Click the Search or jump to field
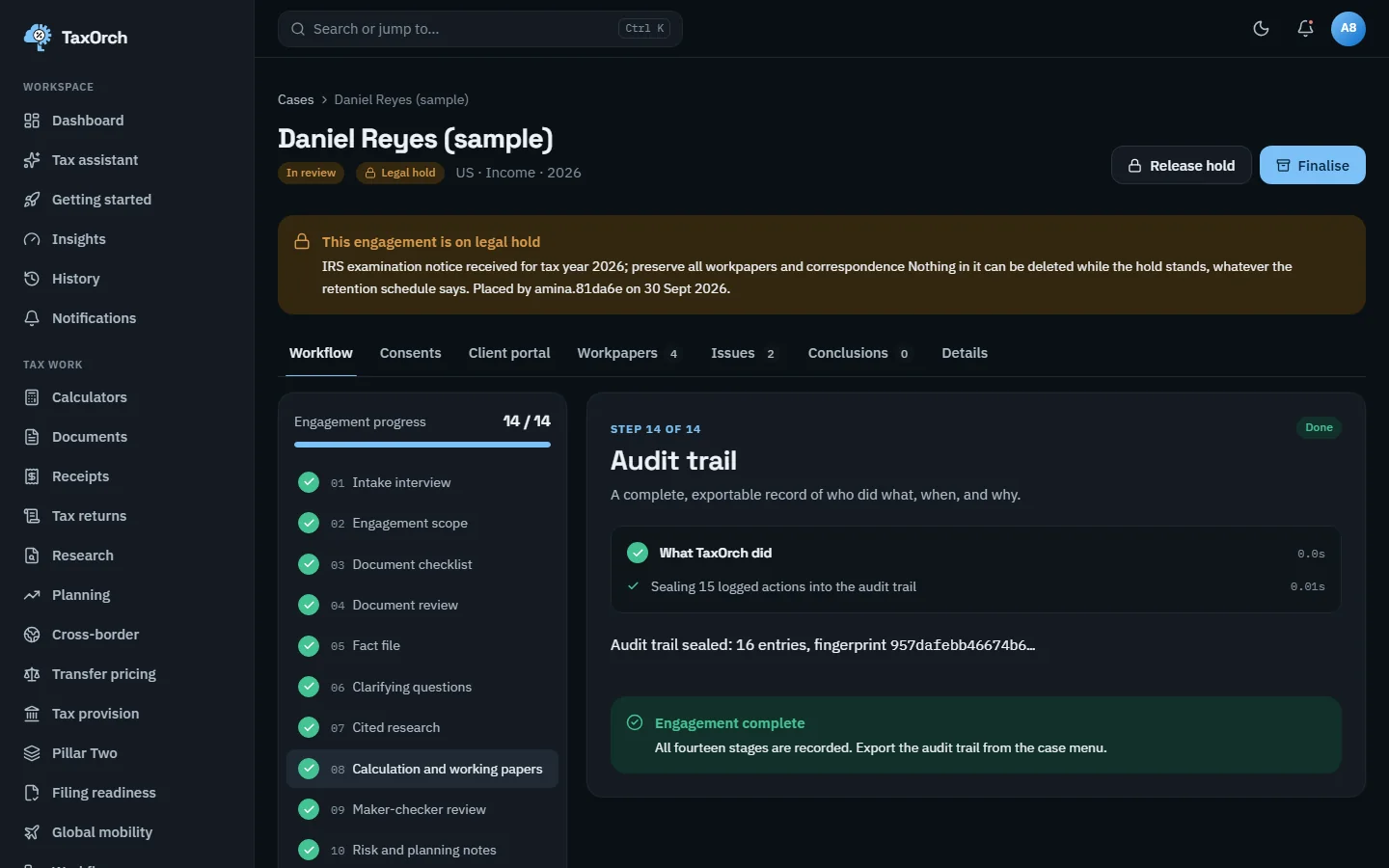This screenshot has width=1389, height=868. click(480, 29)
